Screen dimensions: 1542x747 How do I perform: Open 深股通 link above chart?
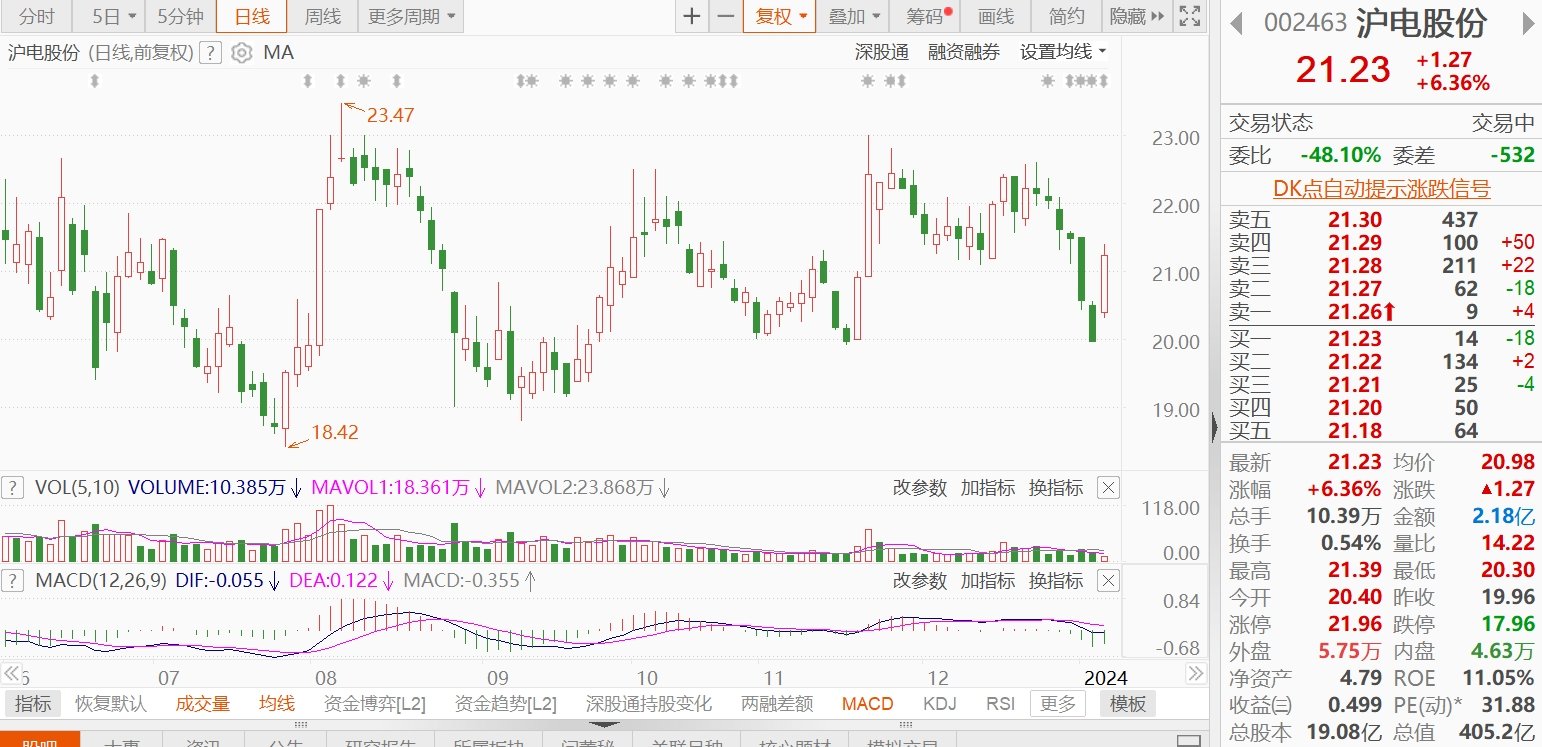881,52
